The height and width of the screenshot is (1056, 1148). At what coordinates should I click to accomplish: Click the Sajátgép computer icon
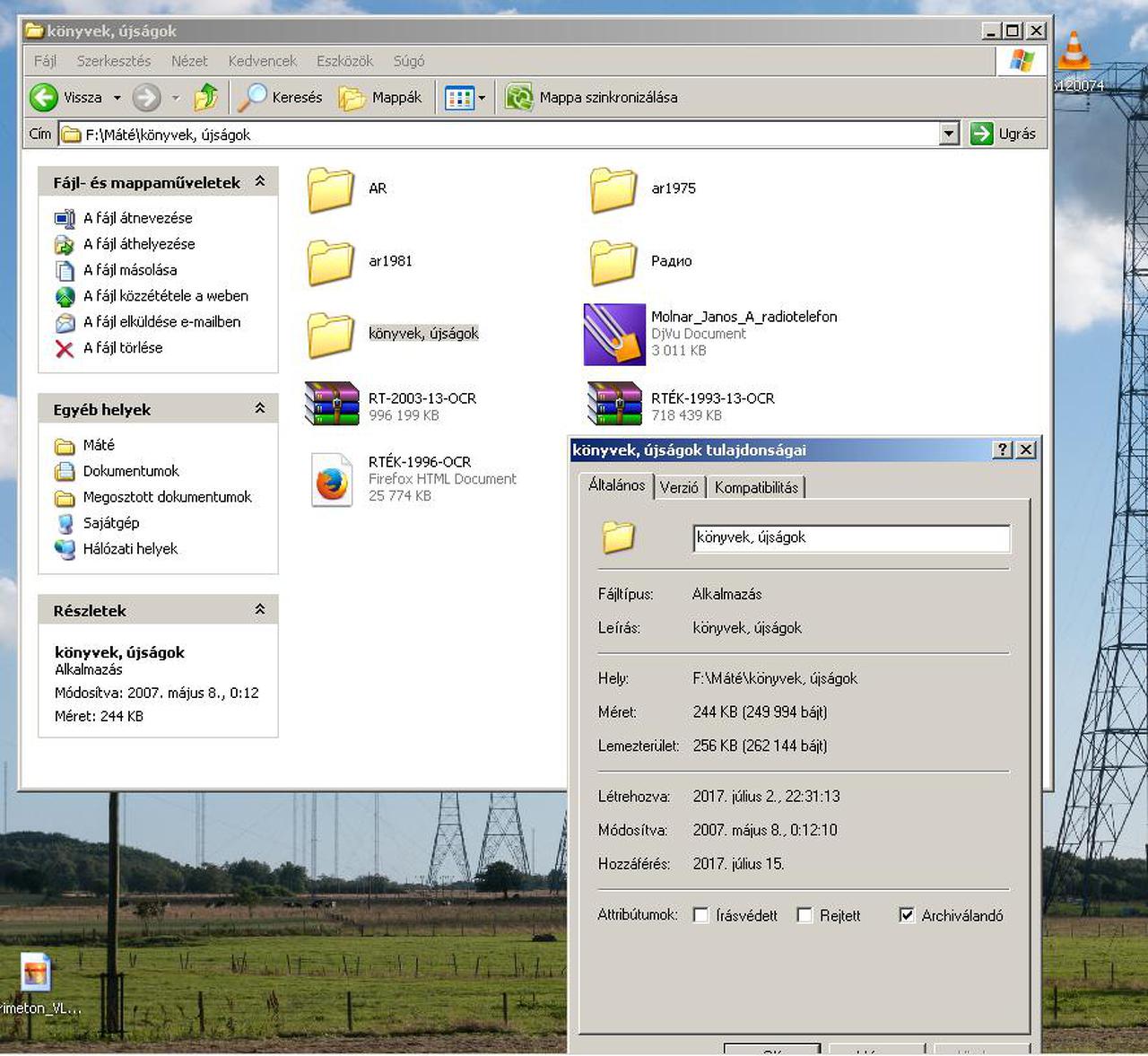(x=65, y=523)
